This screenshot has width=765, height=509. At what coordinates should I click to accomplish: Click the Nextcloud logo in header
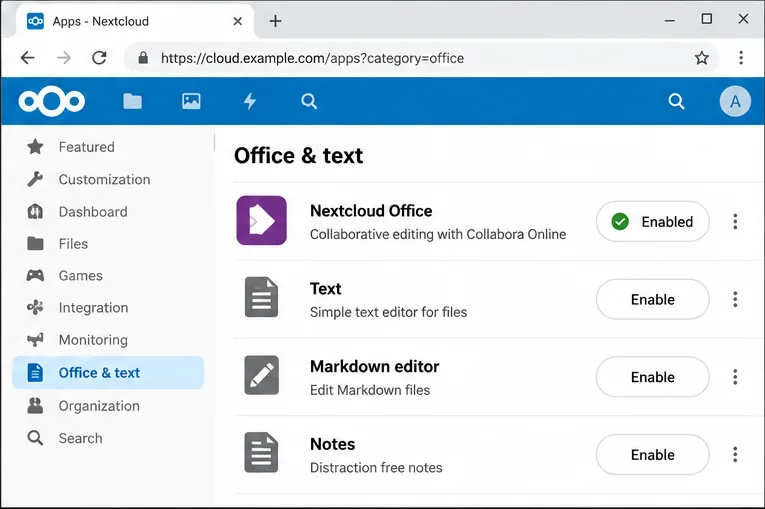coord(52,102)
